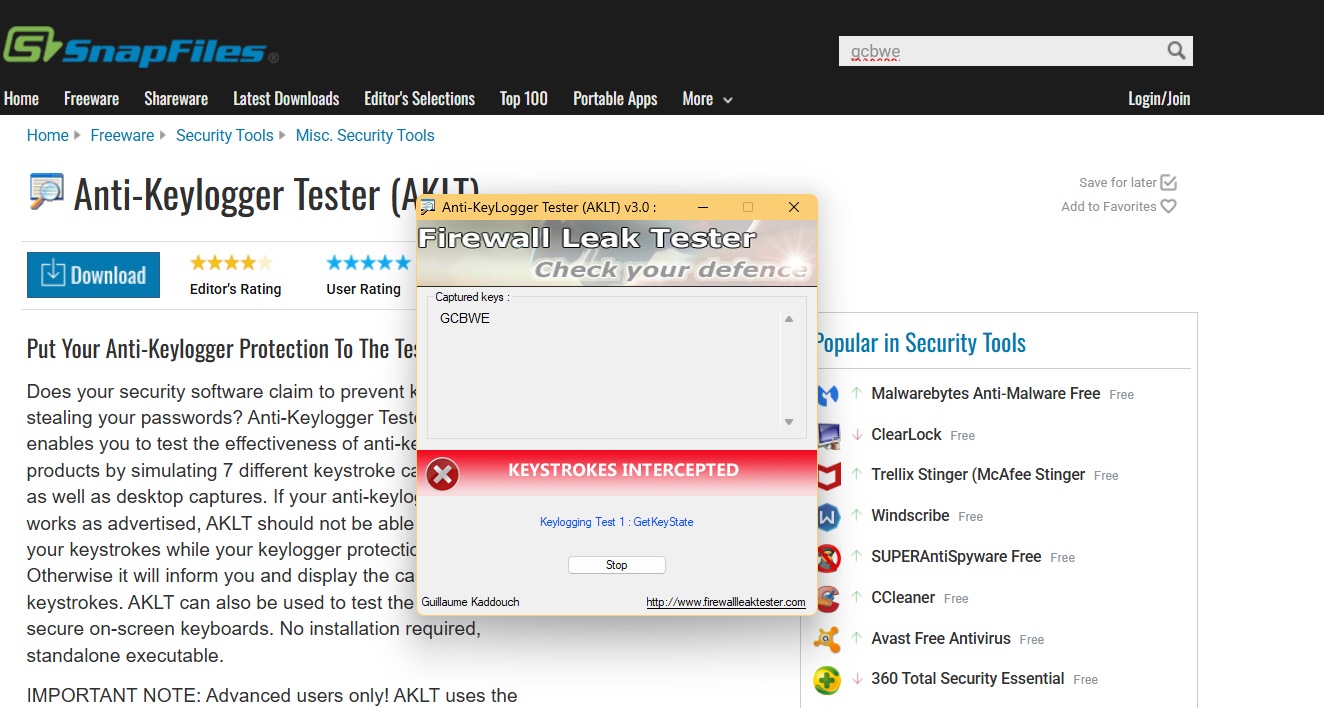The image size is (1324, 708).
Task: Open the Top 100 page
Action: 524,99
